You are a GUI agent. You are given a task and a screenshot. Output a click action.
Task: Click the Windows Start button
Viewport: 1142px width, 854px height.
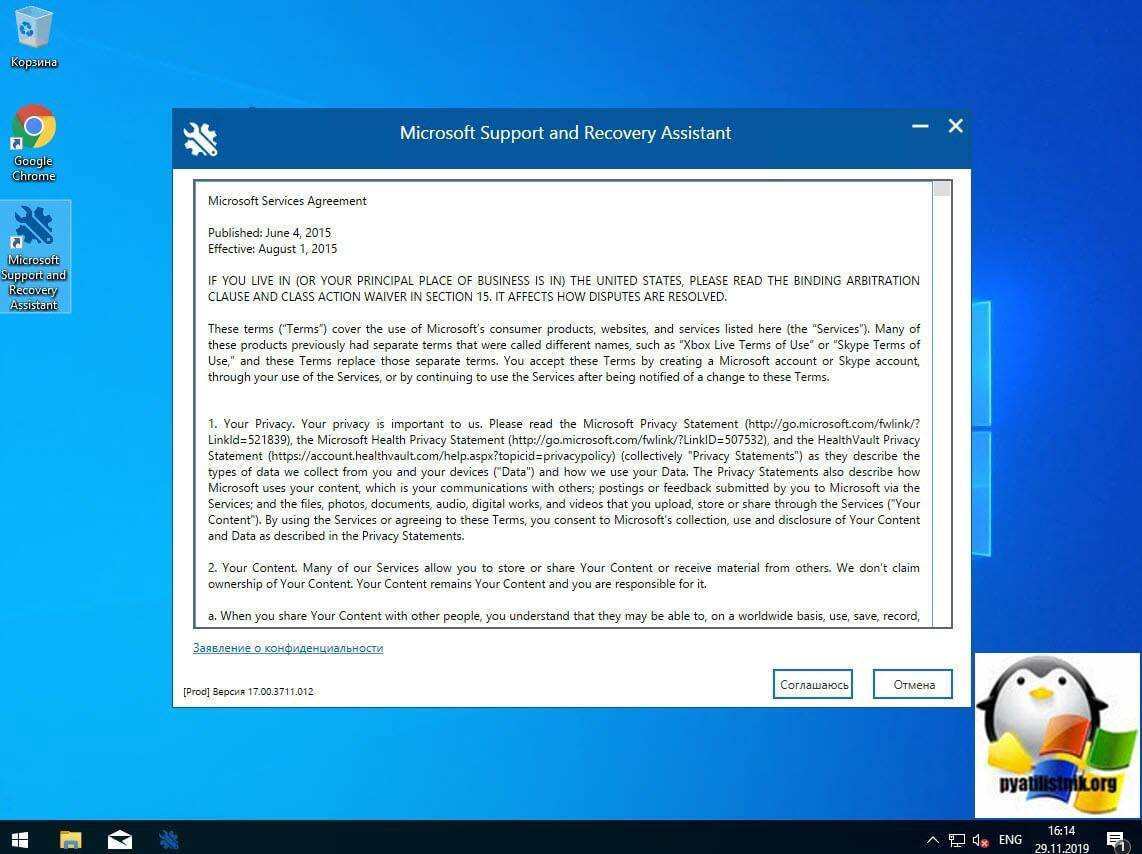(x=19, y=839)
